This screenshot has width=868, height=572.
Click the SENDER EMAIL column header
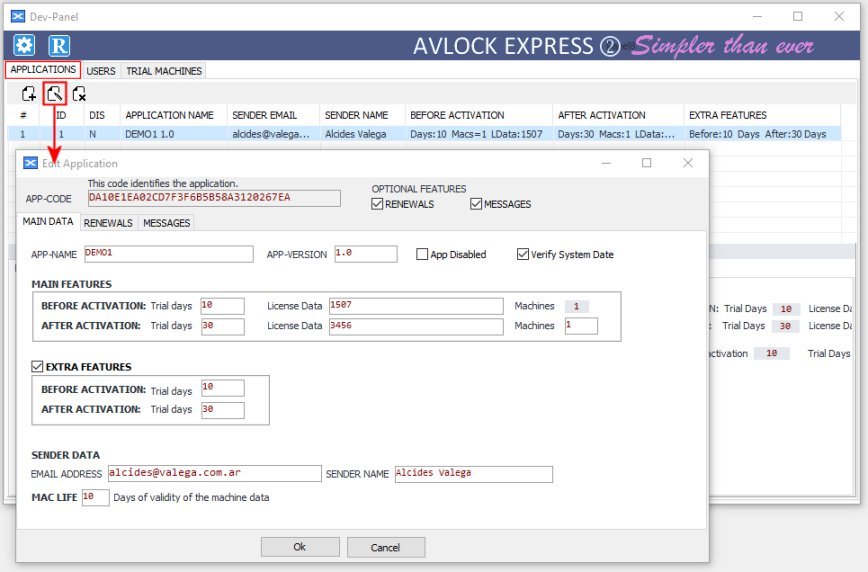[273, 115]
